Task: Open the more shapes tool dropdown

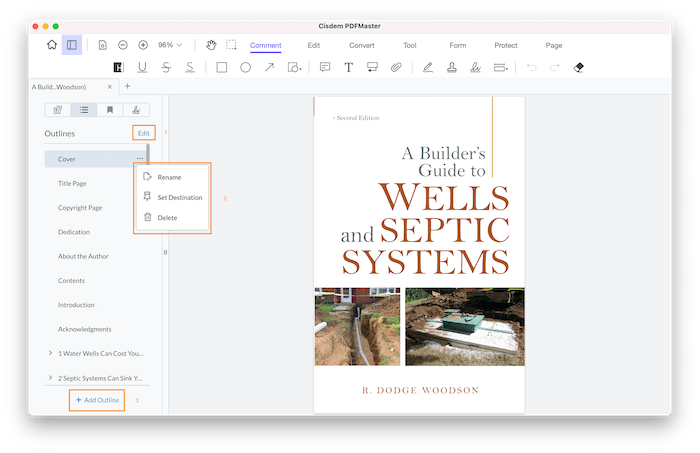Action: pyautogui.click(x=294, y=67)
